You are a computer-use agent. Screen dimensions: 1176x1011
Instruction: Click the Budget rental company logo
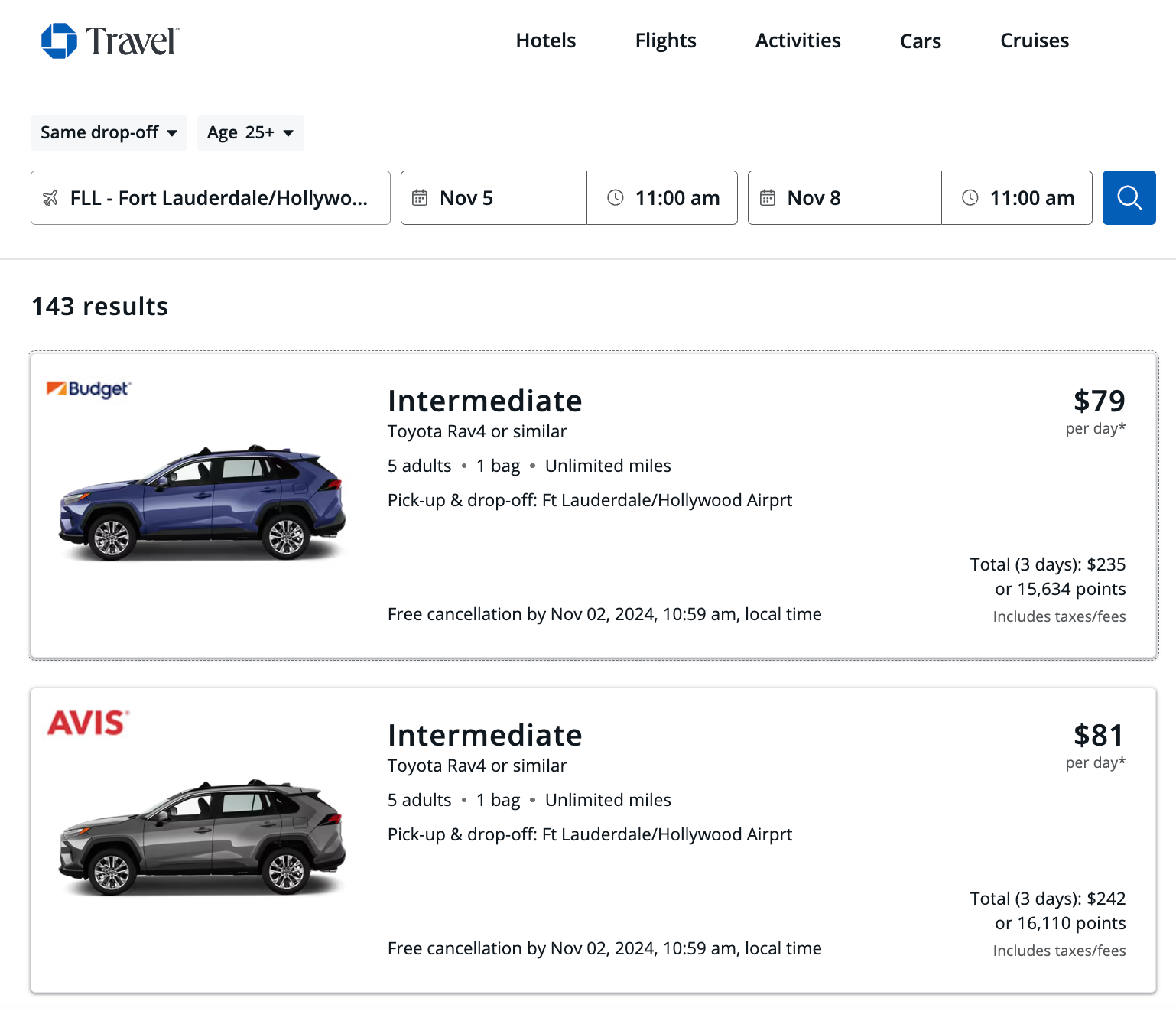tap(89, 389)
